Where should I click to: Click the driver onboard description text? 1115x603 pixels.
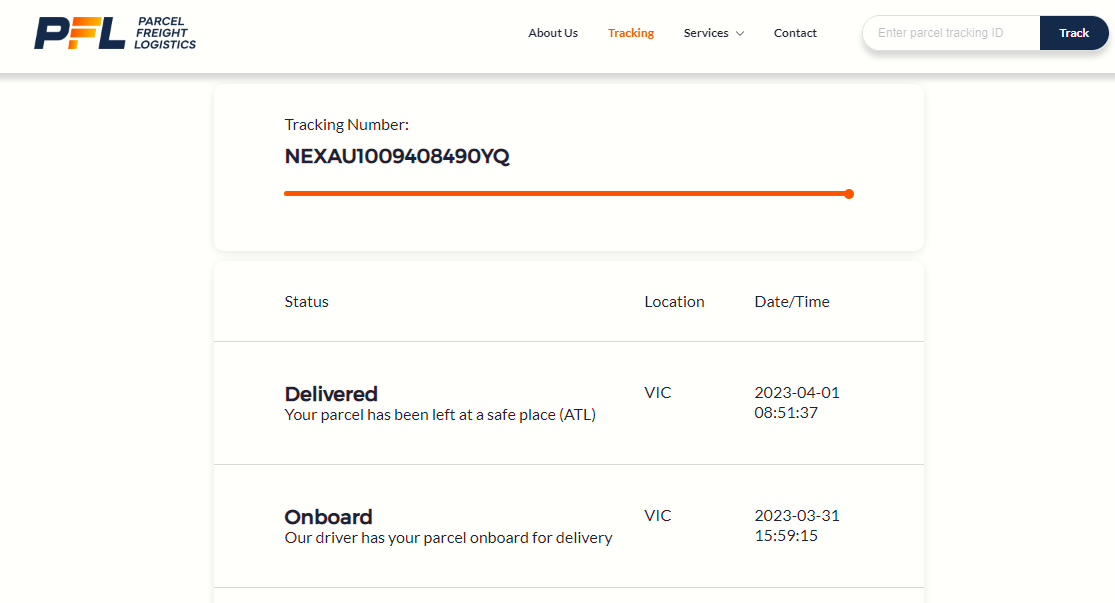click(448, 538)
